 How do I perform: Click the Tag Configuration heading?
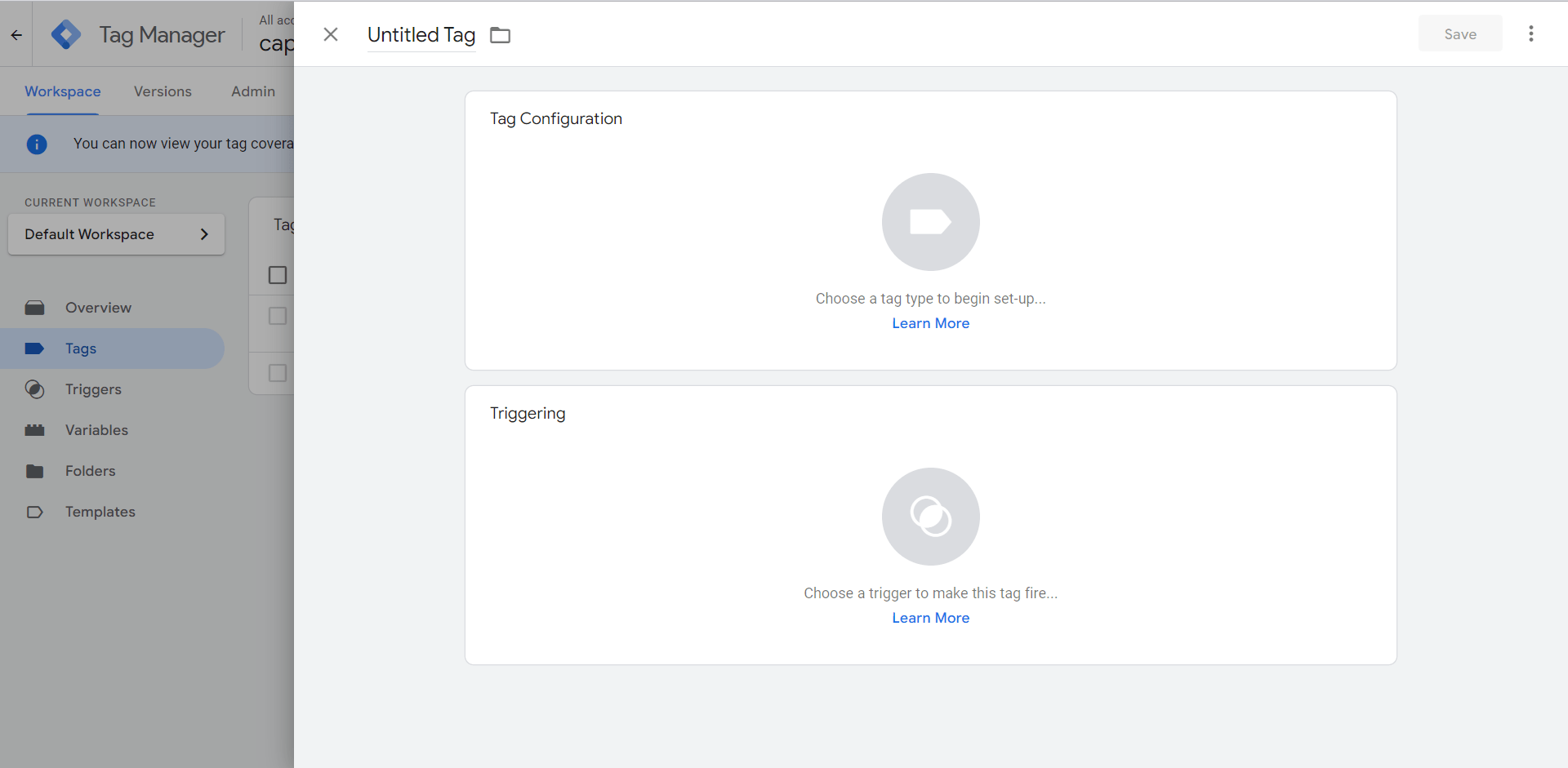coord(556,118)
